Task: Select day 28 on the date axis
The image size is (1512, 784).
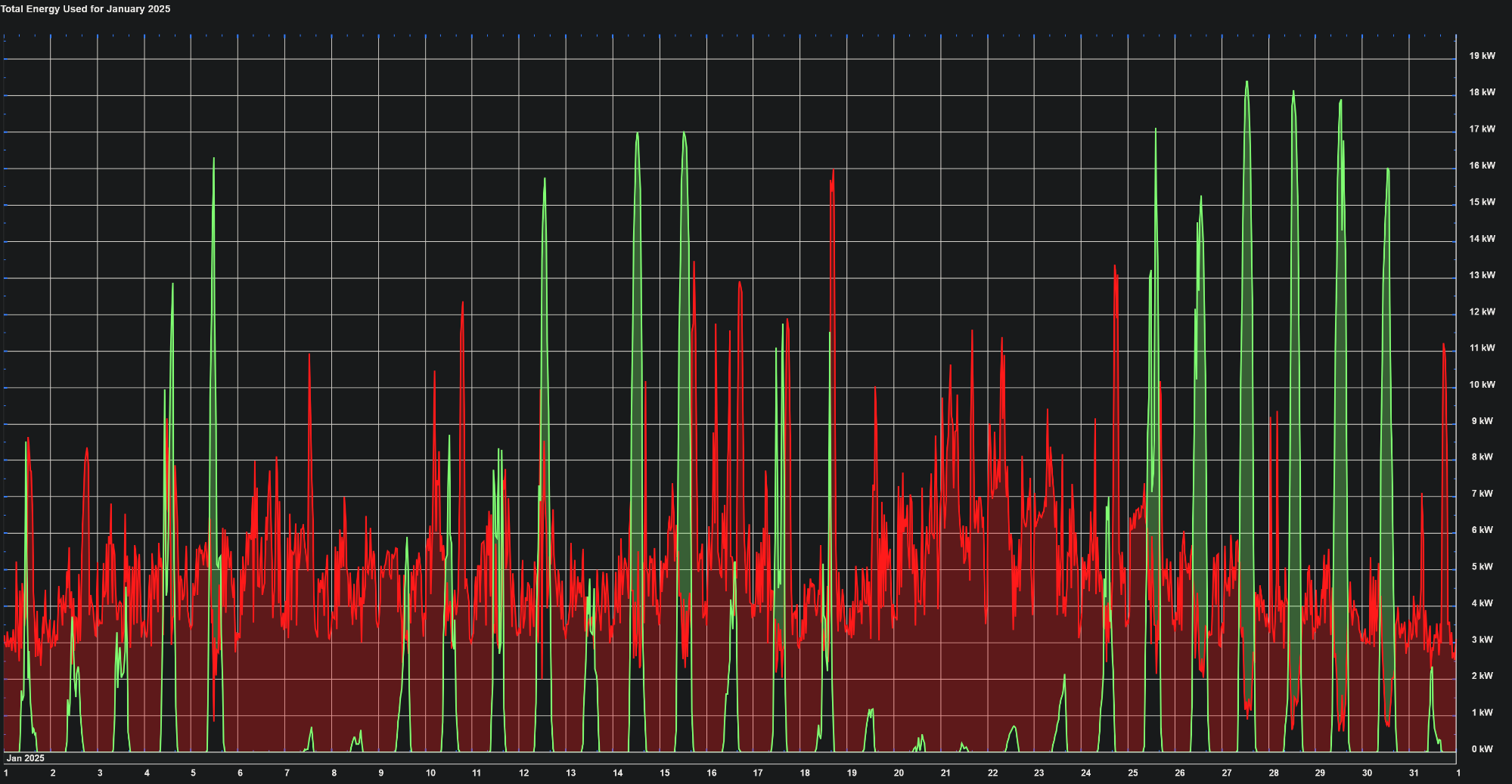Action: [1274, 773]
